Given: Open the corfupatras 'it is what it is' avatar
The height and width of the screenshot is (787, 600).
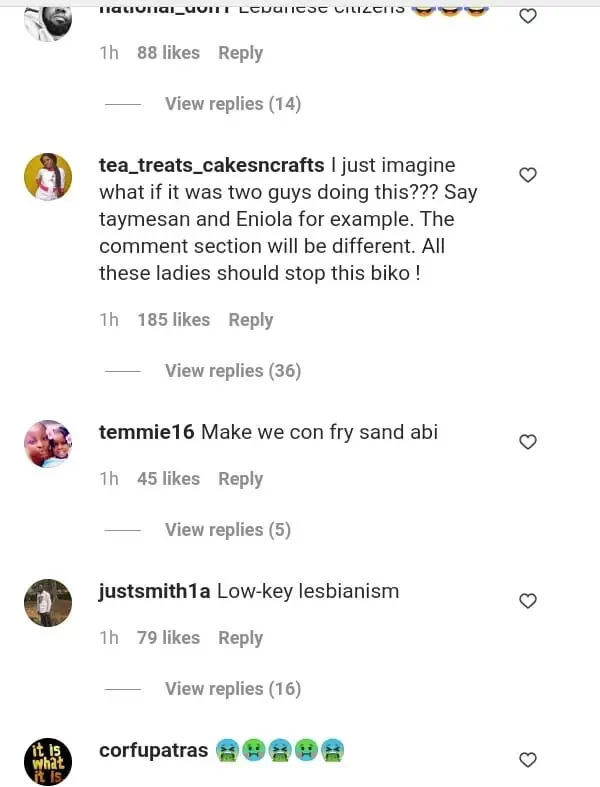Looking at the screenshot, I should point(48,761).
